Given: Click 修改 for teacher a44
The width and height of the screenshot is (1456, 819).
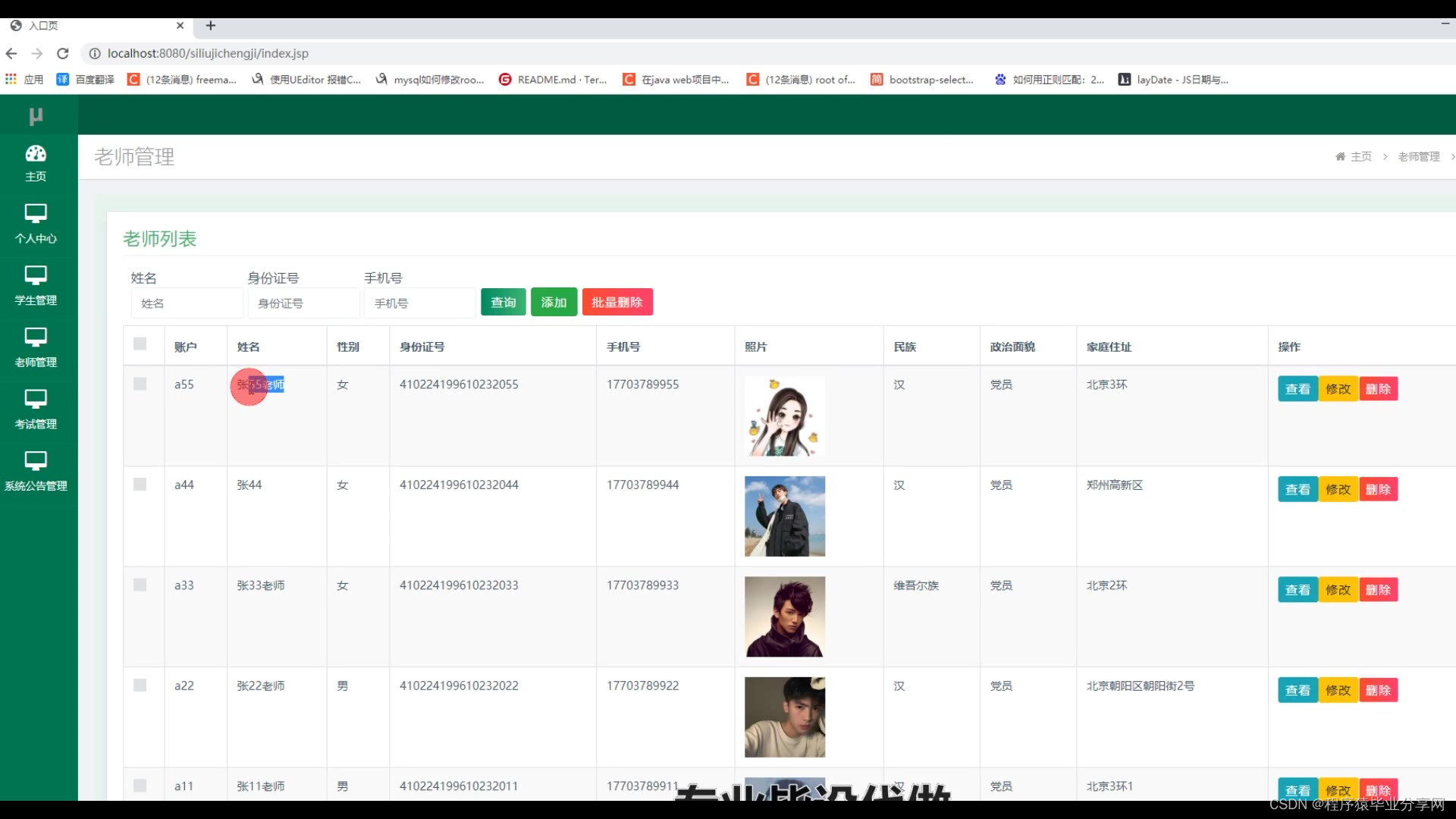Looking at the screenshot, I should click(x=1338, y=489).
